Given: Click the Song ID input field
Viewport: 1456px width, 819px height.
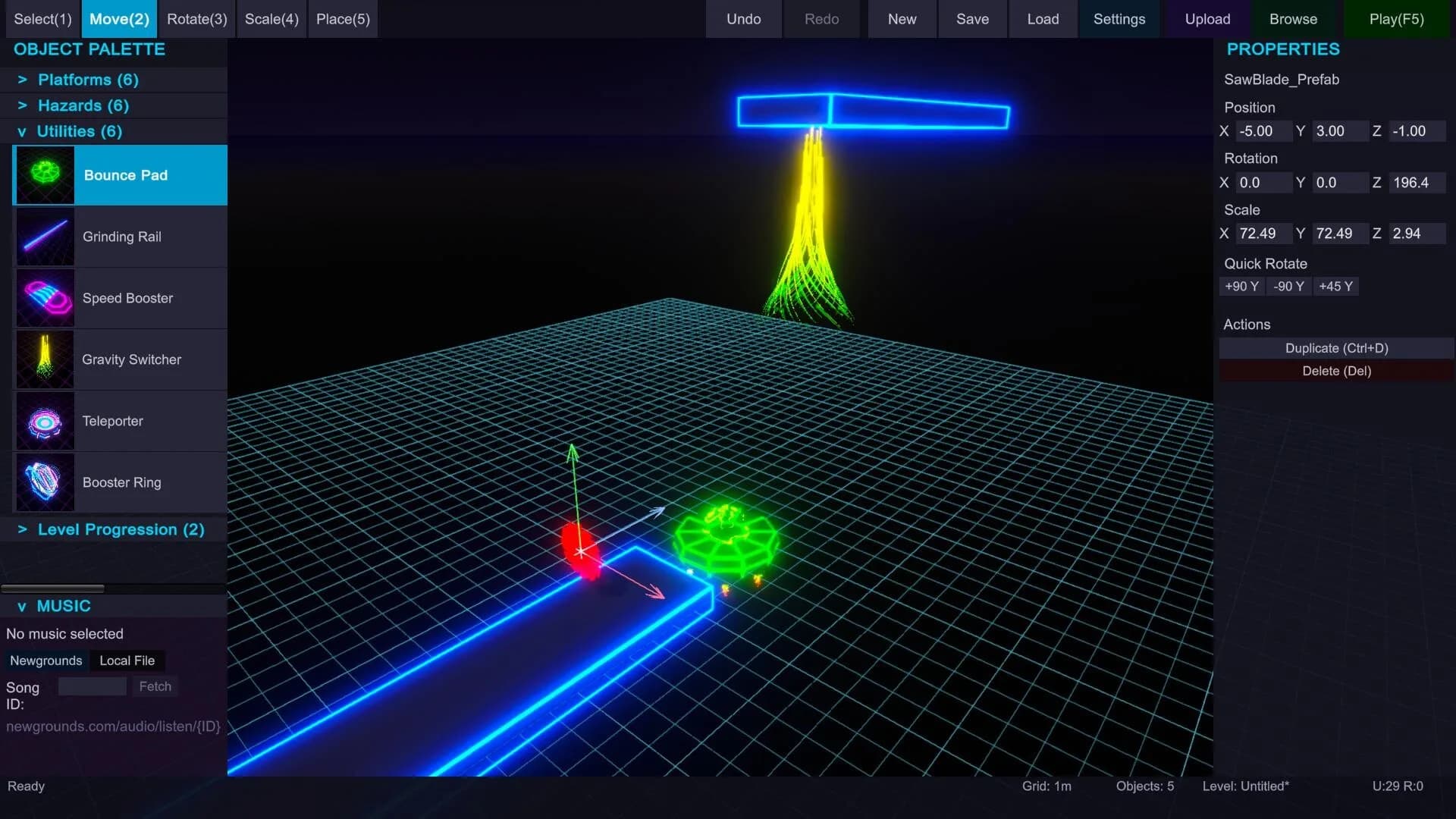Looking at the screenshot, I should coord(93,686).
